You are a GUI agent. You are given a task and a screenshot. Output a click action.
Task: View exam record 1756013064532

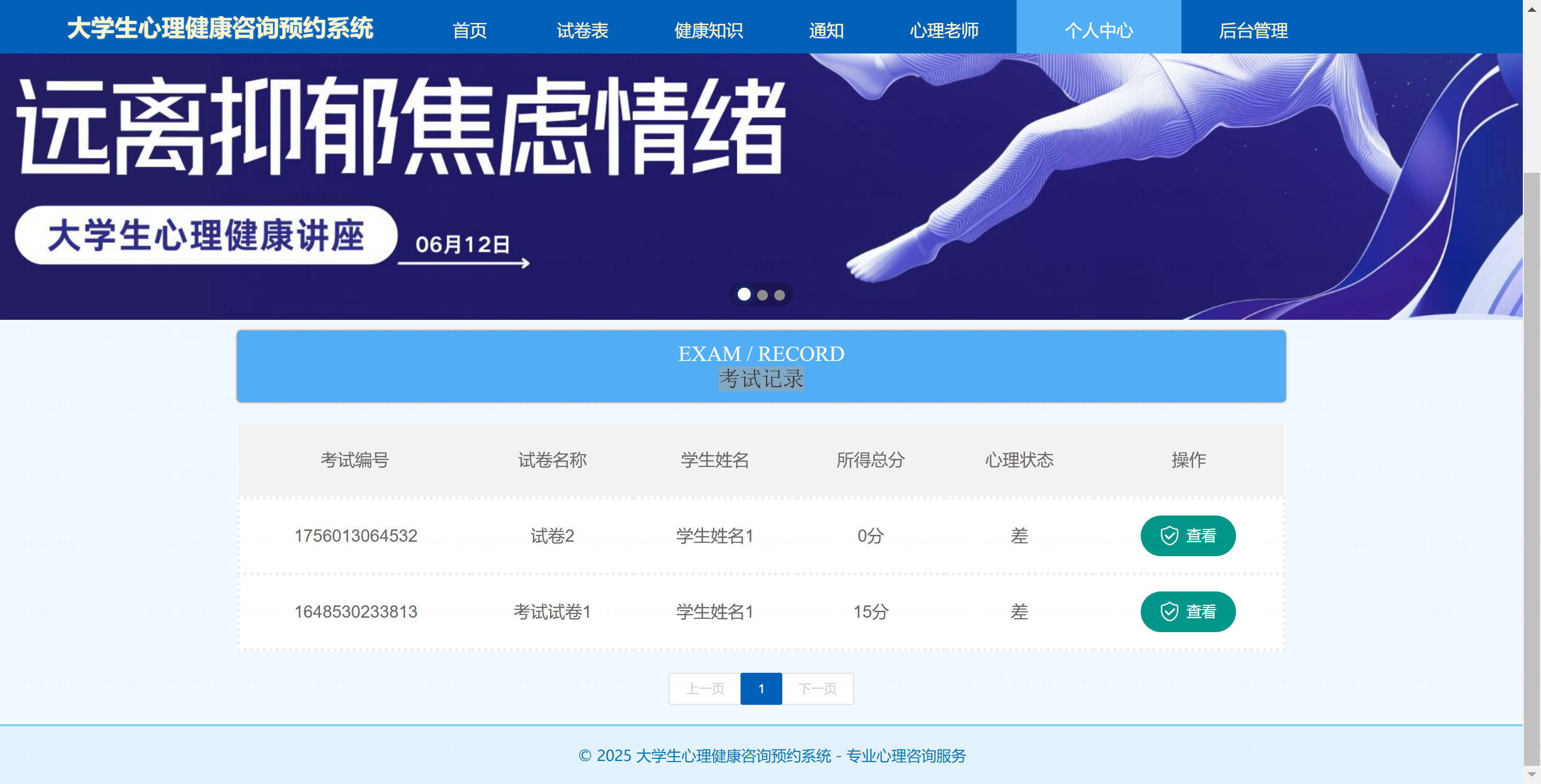click(1187, 535)
